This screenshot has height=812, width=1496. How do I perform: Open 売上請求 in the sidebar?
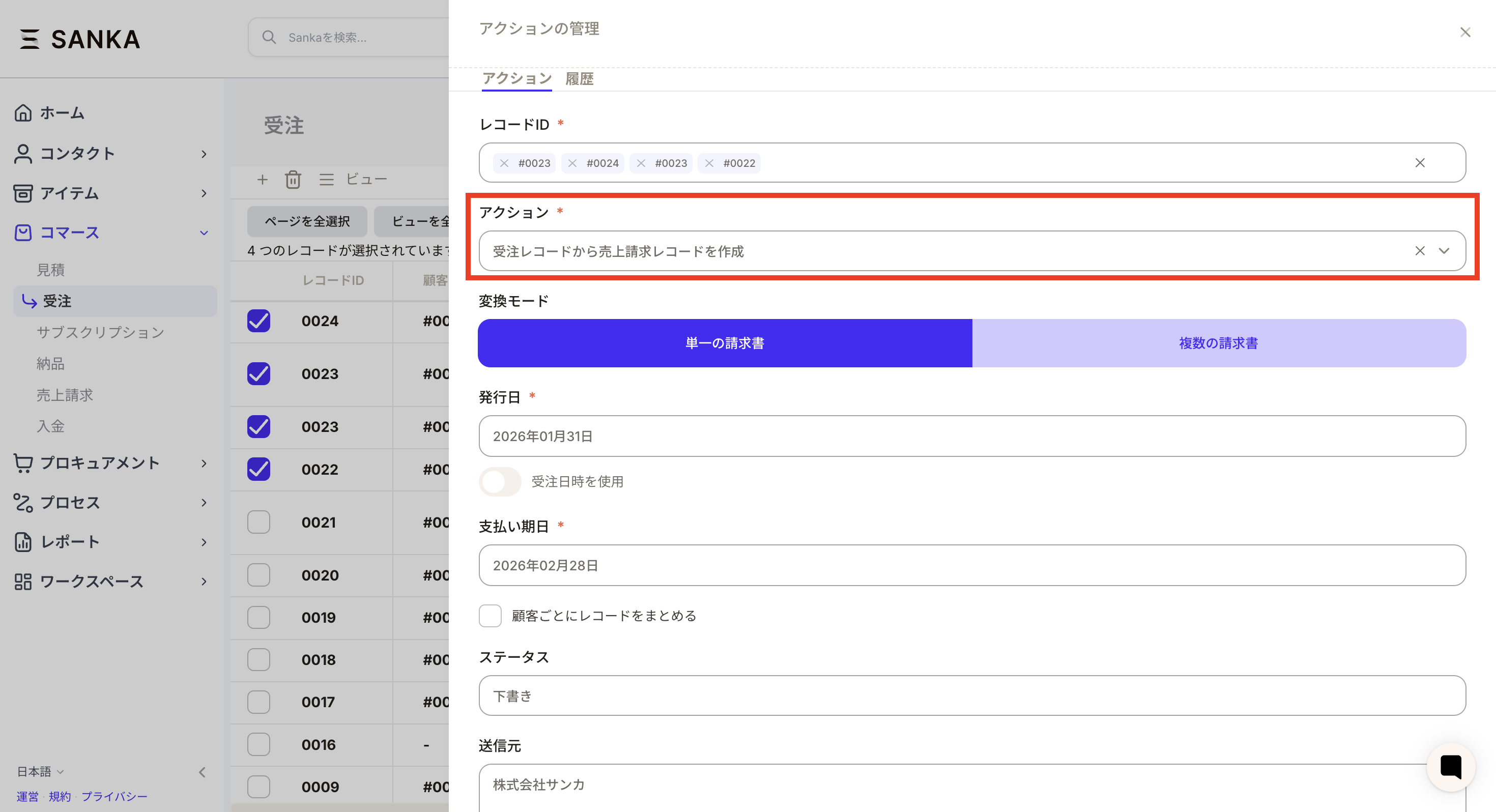65,395
